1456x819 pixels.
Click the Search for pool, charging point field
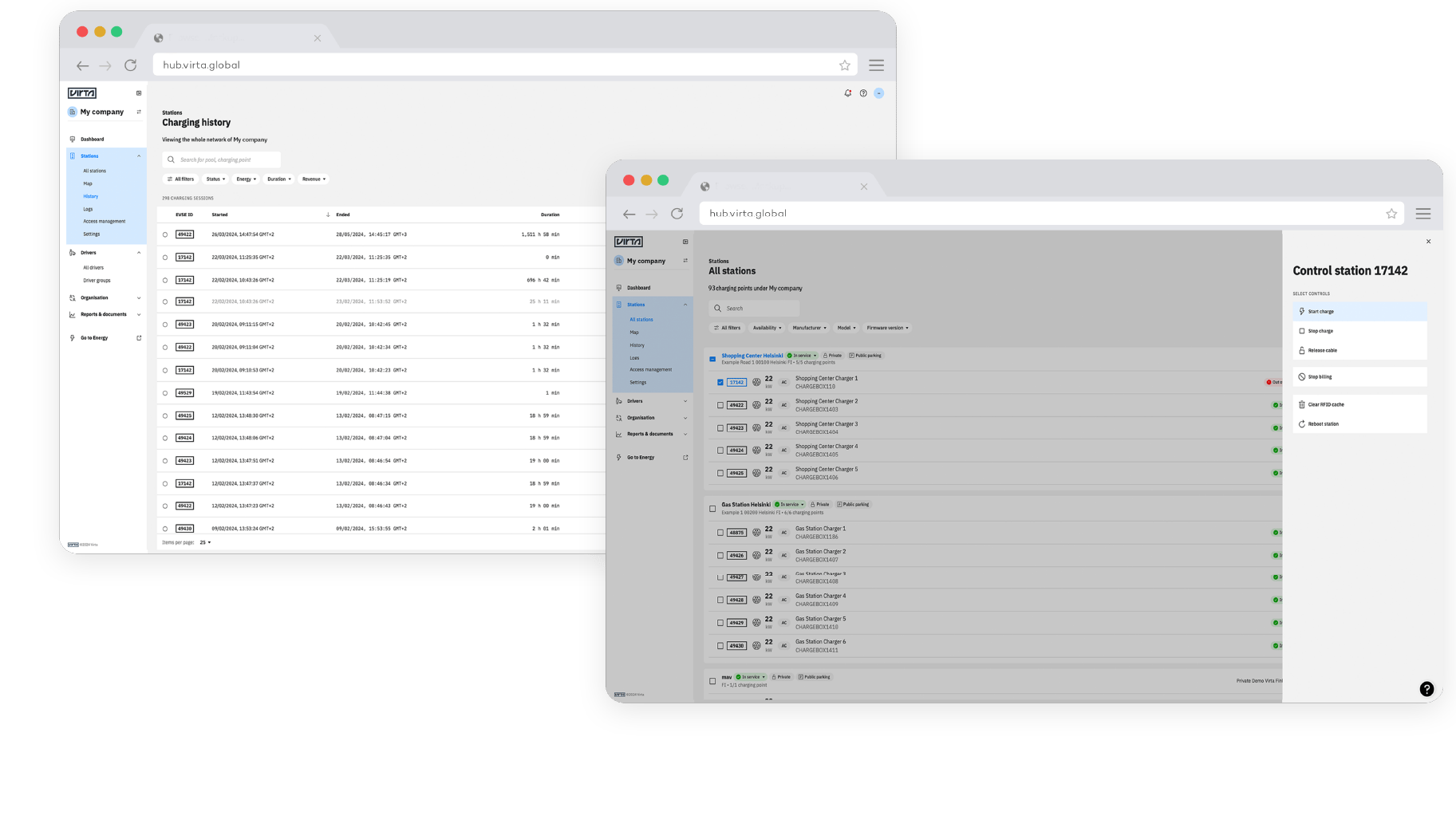click(222, 159)
